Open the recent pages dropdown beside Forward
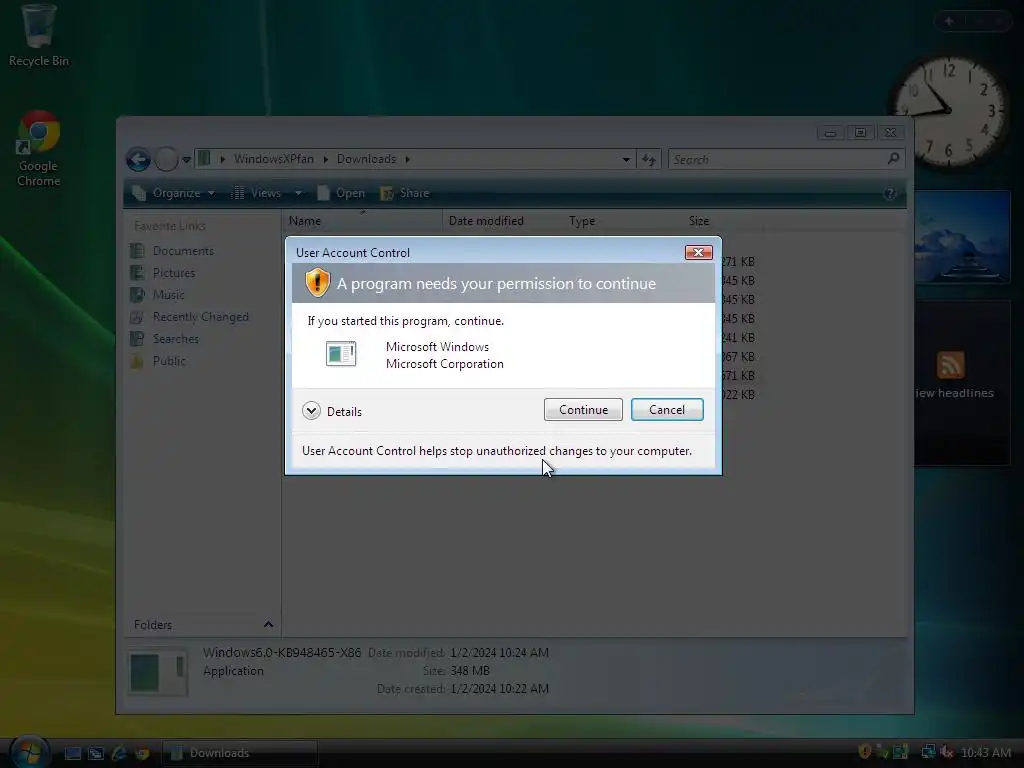This screenshot has height=768, width=1024. pyautogui.click(x=186, y=159)
